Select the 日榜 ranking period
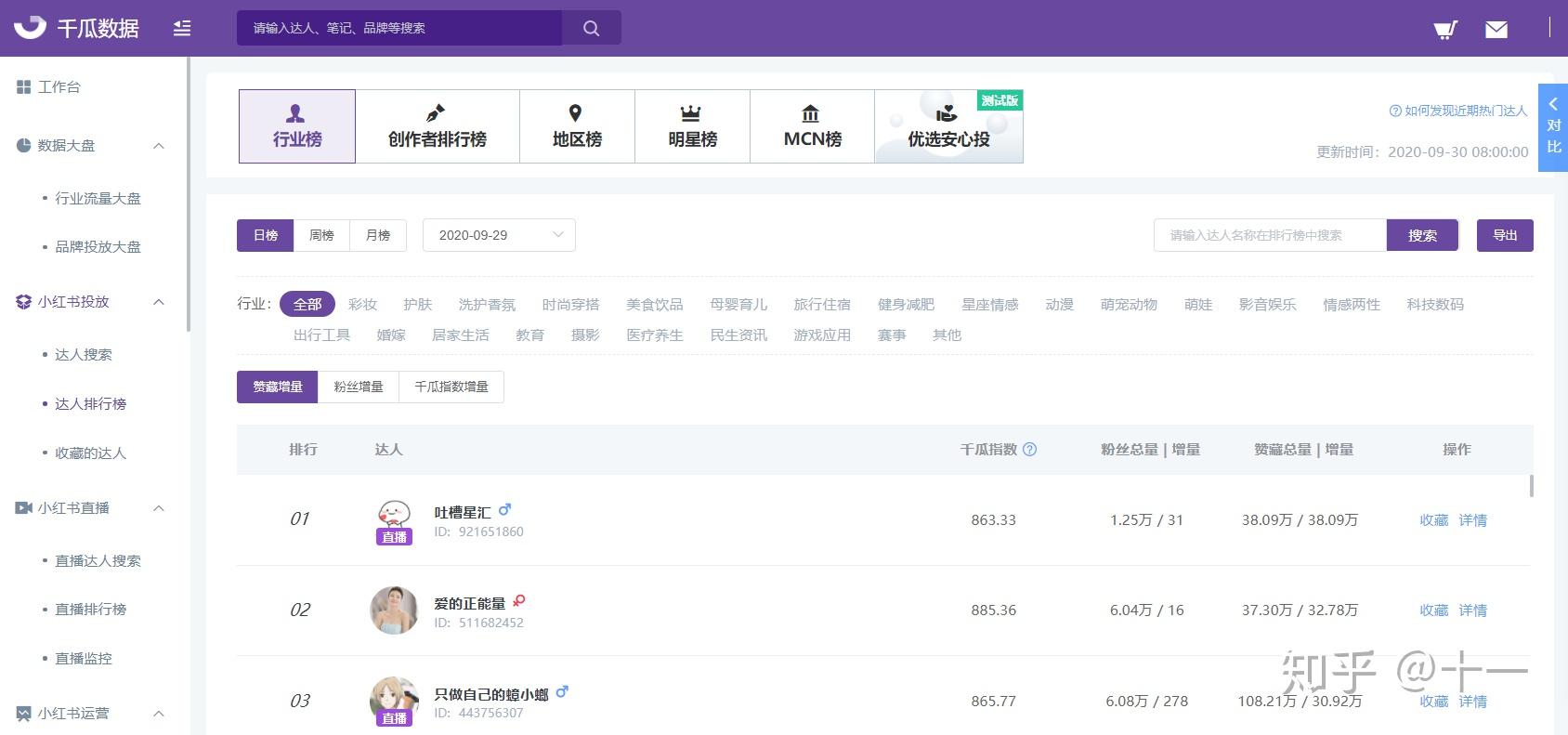 [x=266, y=235]
